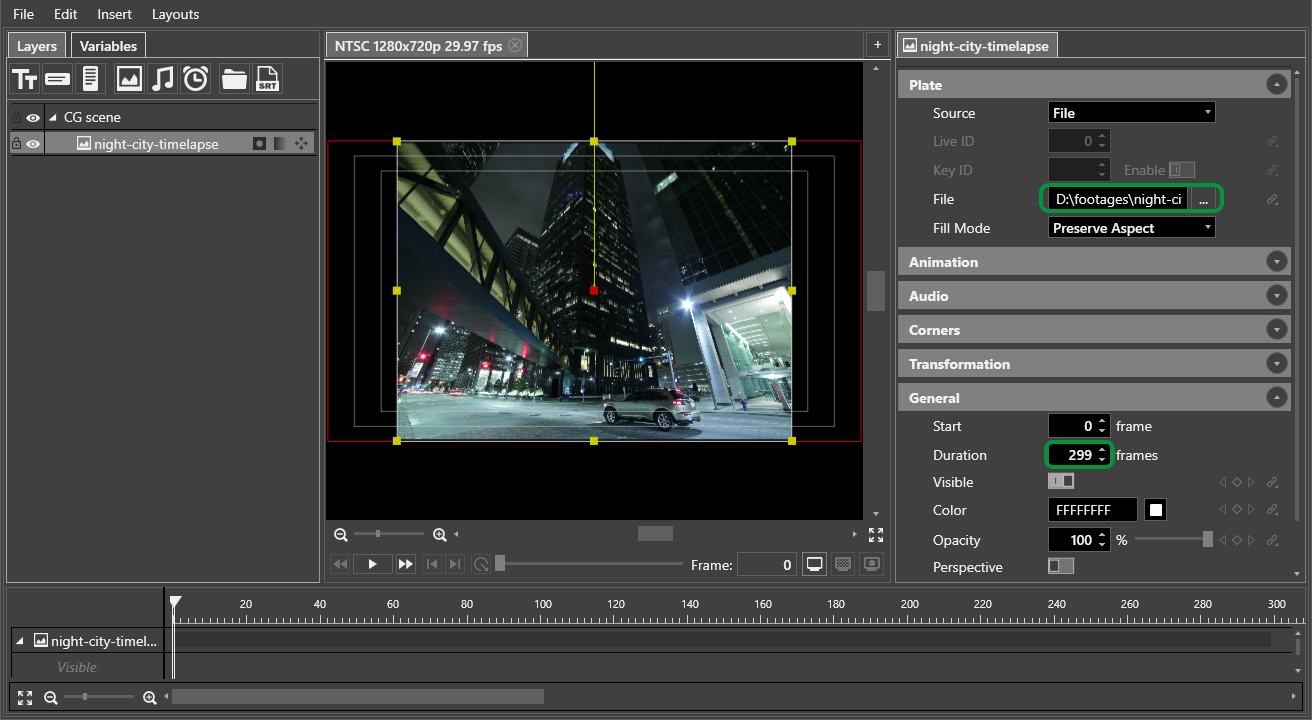1312x720 pixels.
Task: Open the Fill Mode dropdown
Action: point(1132,228)
